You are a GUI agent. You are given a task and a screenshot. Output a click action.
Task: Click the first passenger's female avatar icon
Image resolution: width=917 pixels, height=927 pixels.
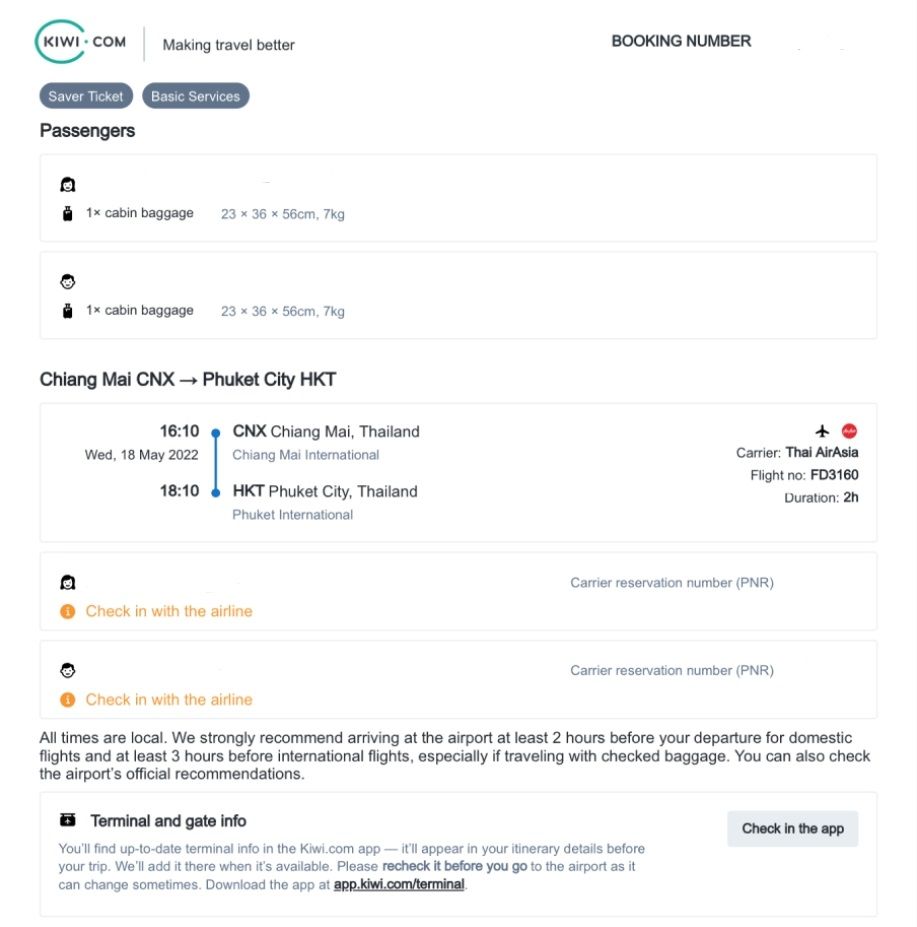coord(68,185)
